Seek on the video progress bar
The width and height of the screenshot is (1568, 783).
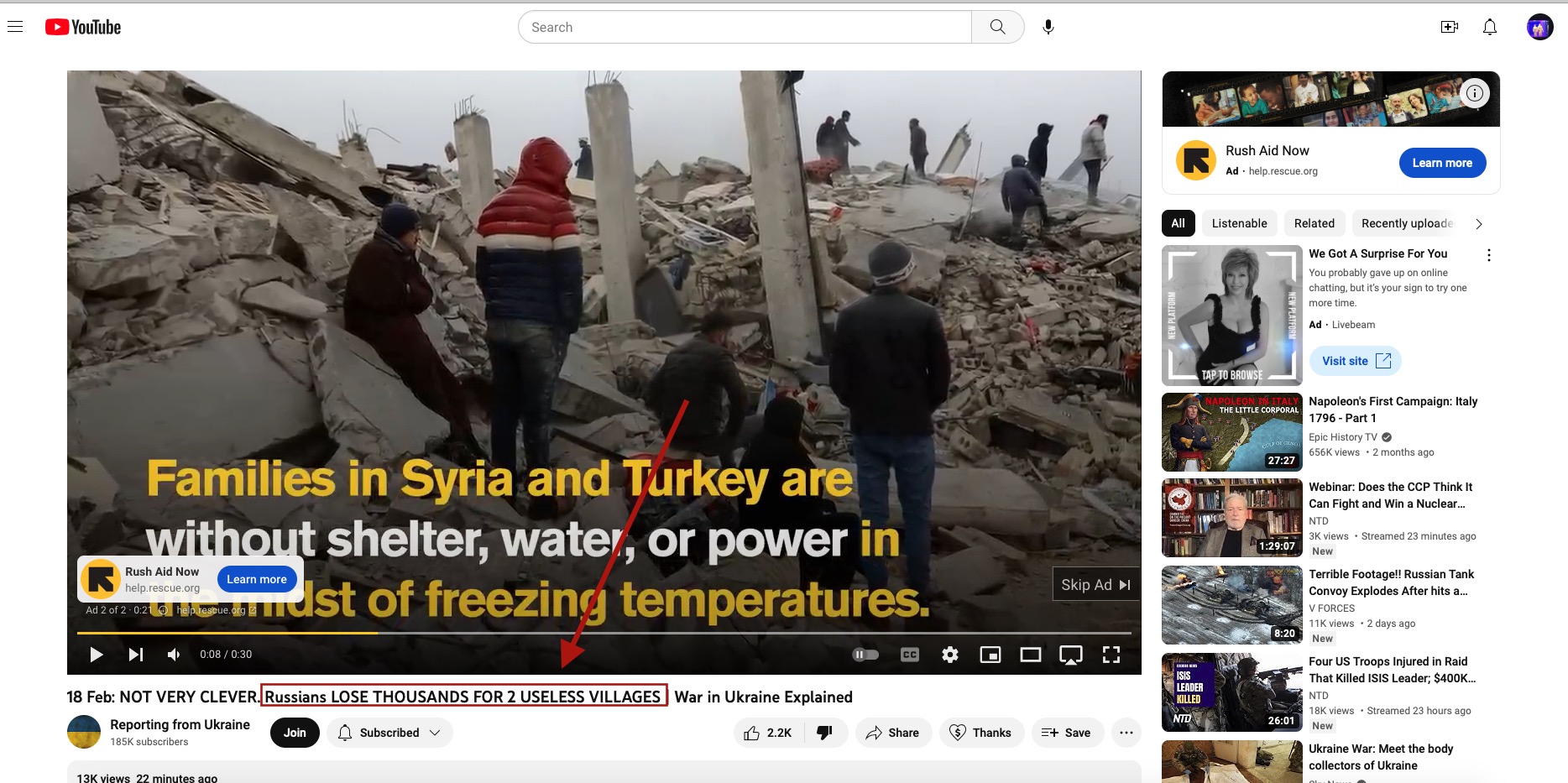click(604, 633)
